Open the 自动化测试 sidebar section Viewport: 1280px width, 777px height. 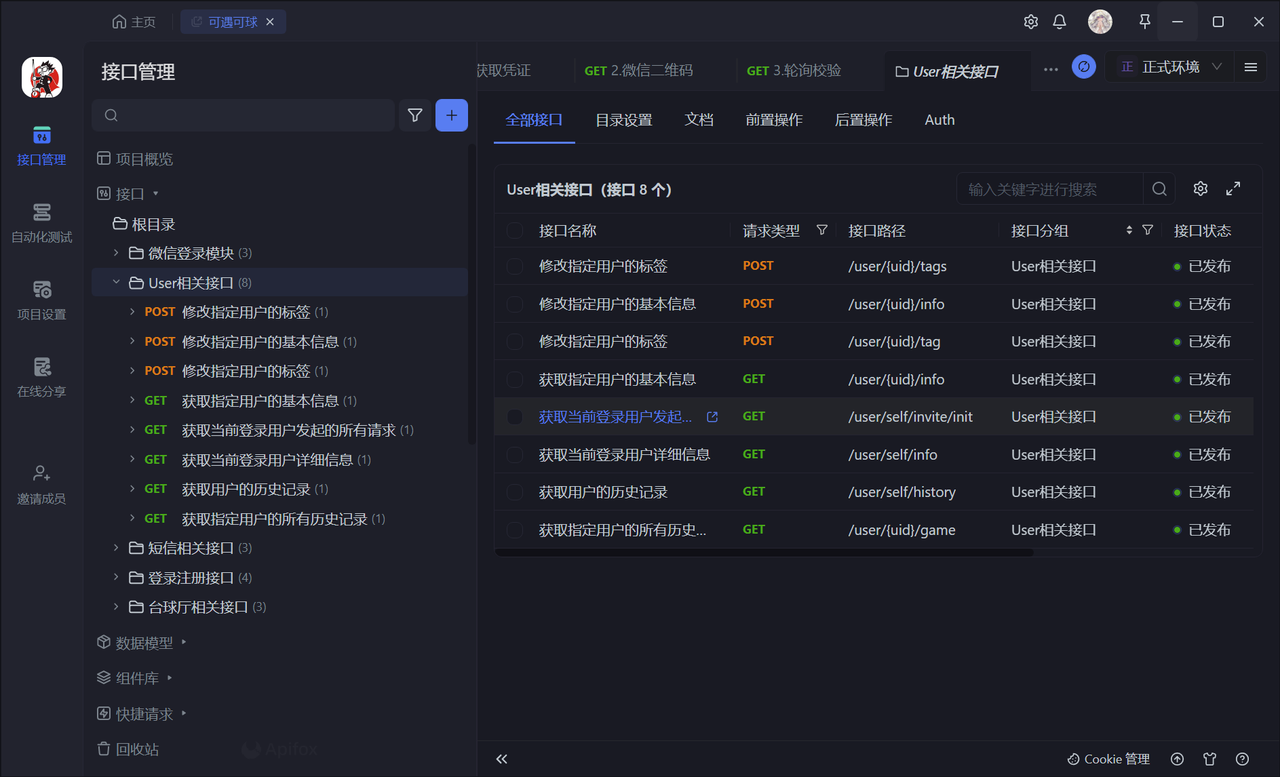tap(41, 223)
